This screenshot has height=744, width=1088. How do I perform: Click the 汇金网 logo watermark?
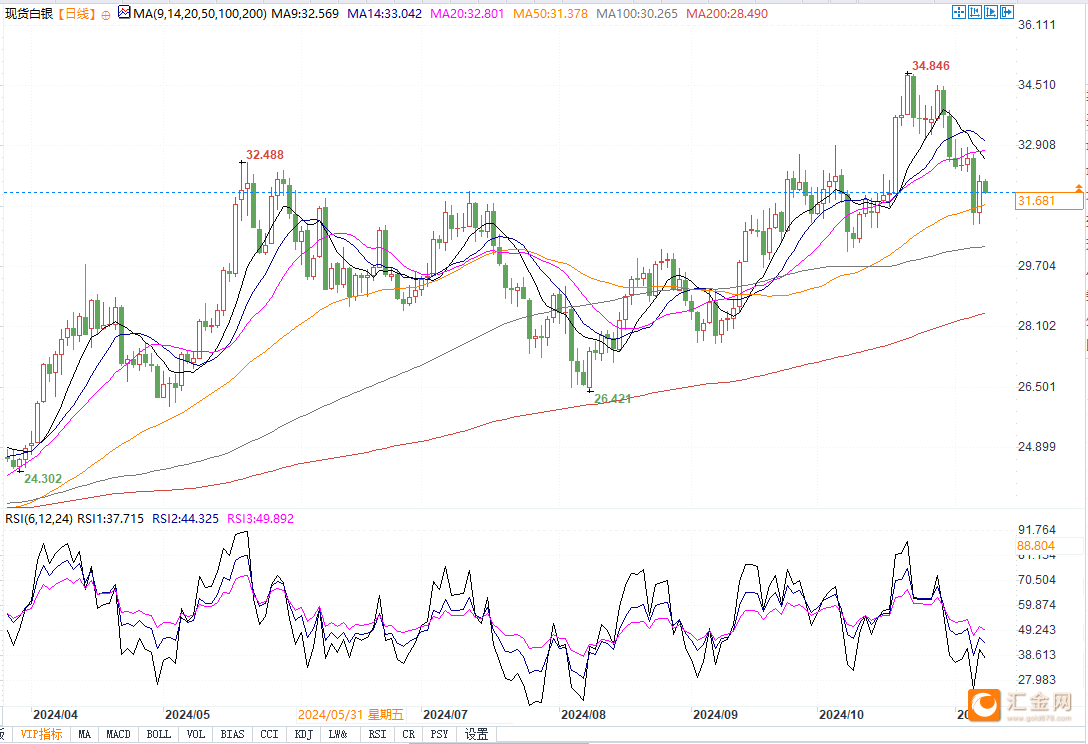click(x=1020, y=705)
